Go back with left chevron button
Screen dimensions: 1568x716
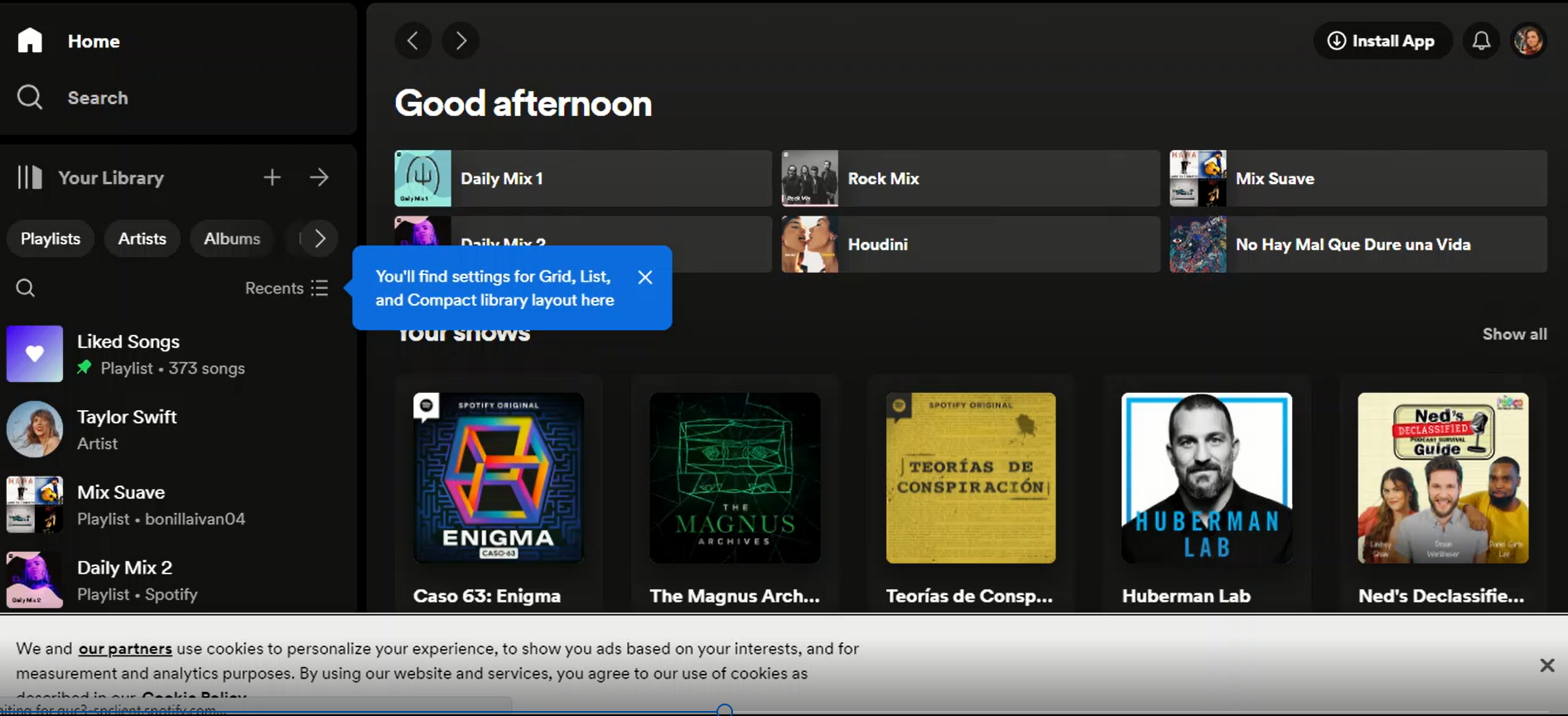coord(413,41)
